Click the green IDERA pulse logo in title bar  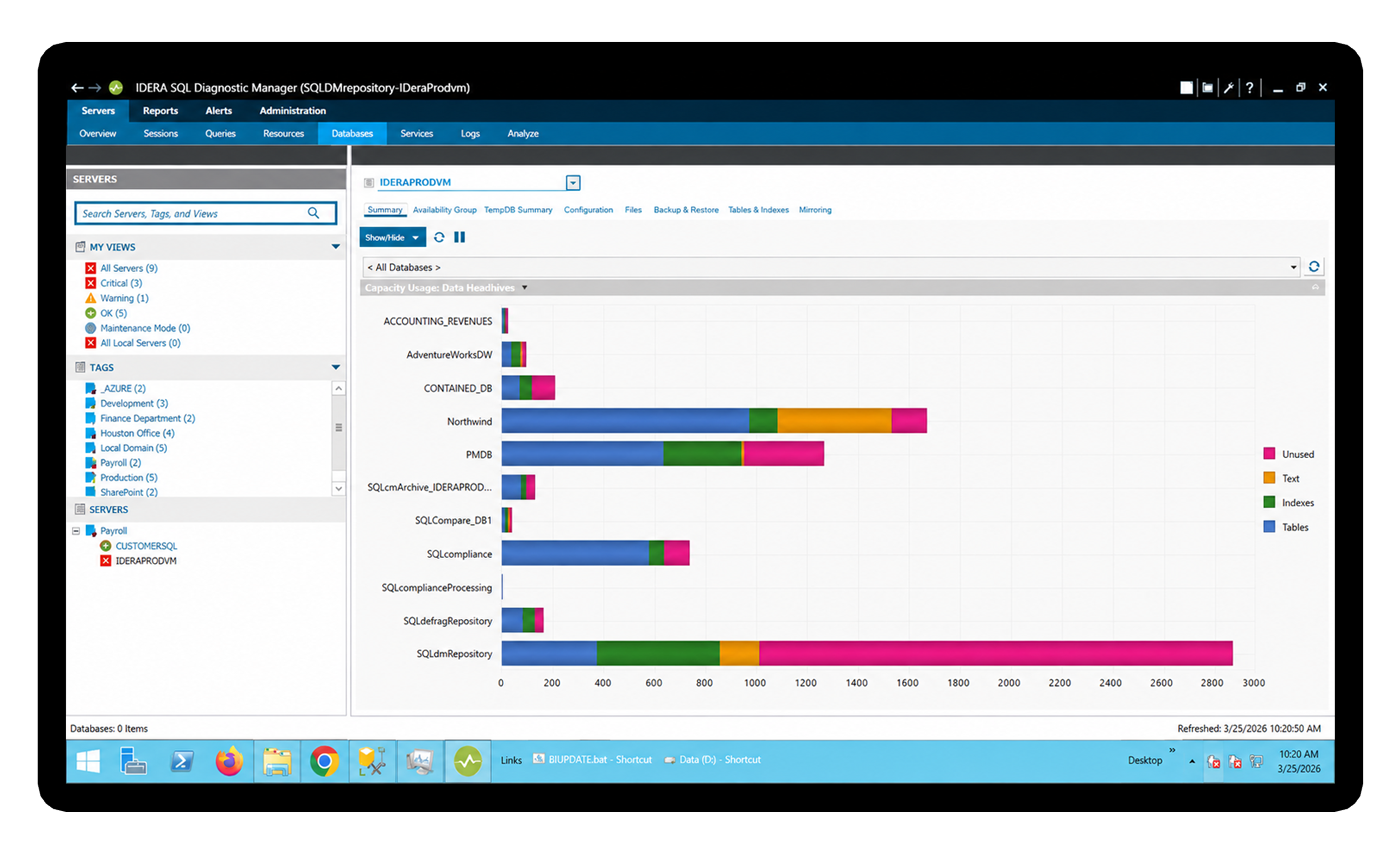pos(116,88)
